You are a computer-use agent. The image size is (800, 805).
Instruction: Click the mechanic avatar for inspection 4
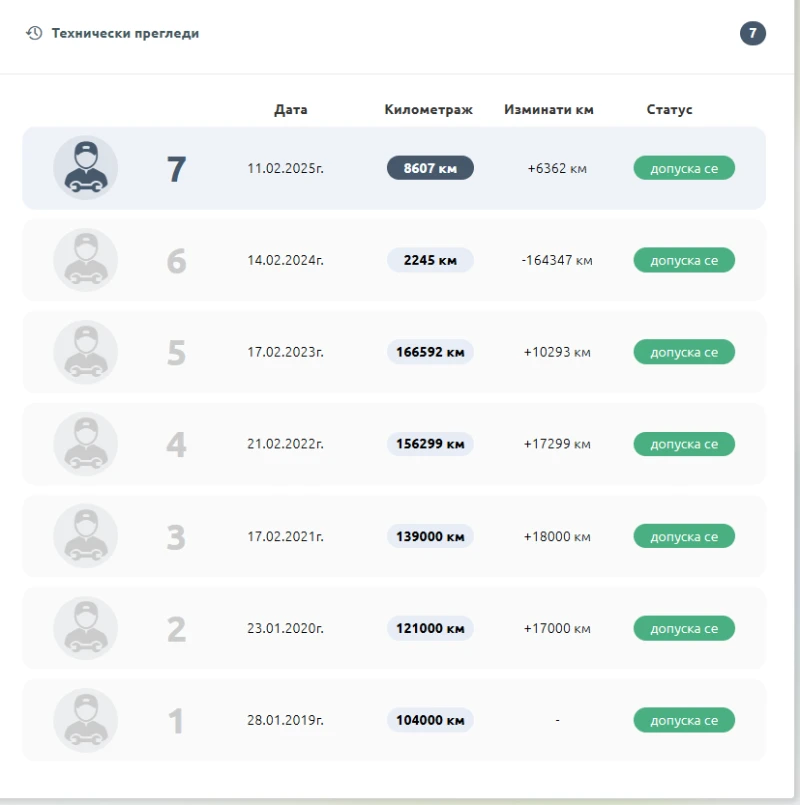click(x=85, y=444)
